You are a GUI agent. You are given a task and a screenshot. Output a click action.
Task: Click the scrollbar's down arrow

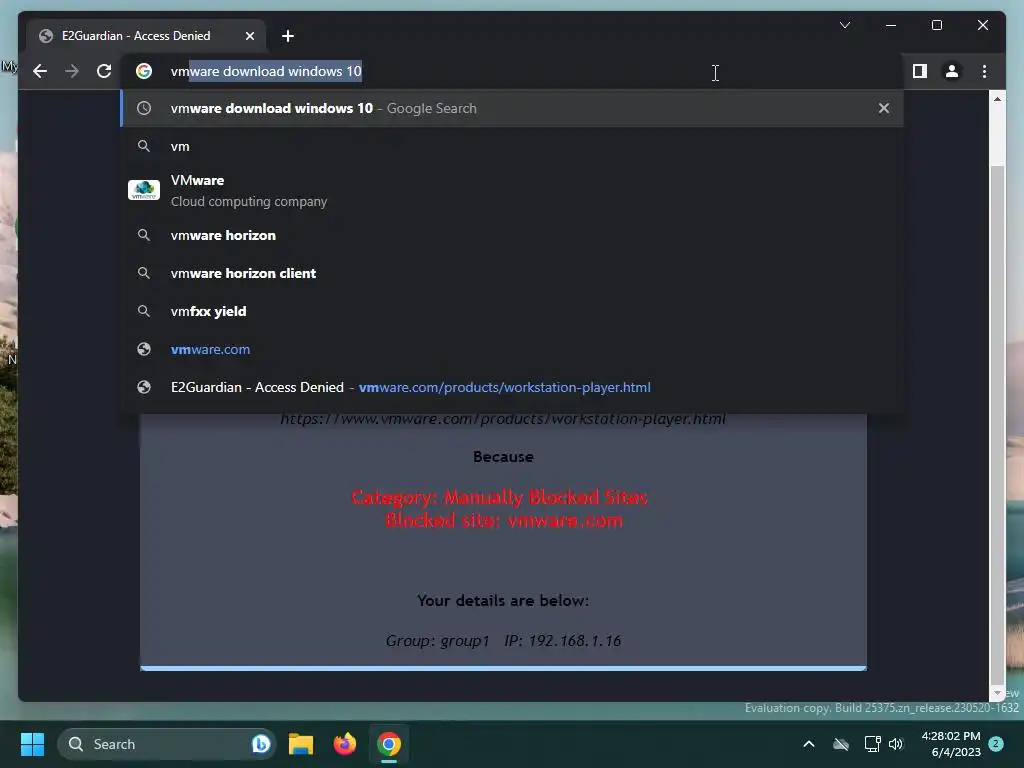pyautogui.click(x=997, y=692)
